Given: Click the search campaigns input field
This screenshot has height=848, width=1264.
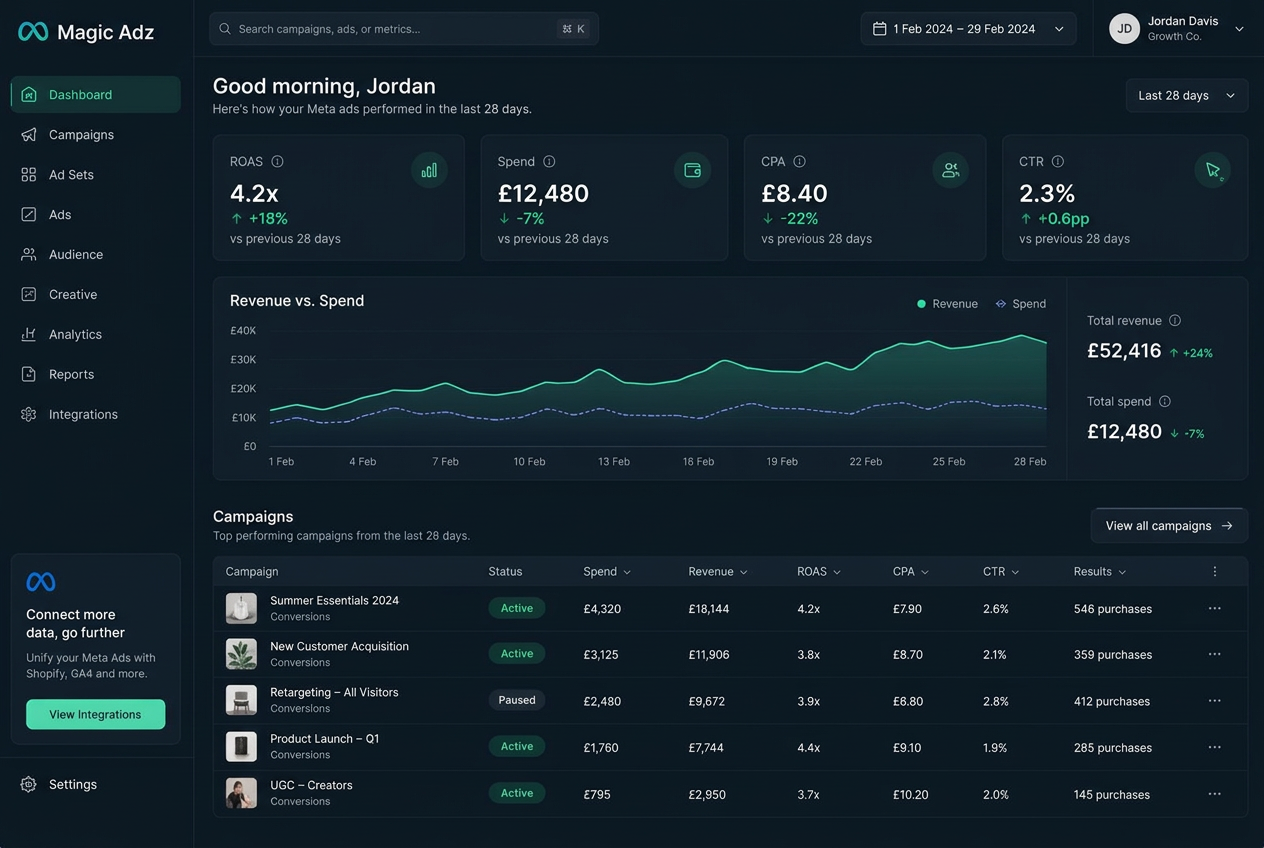Looking at the screenshot, I should point(404,29).
